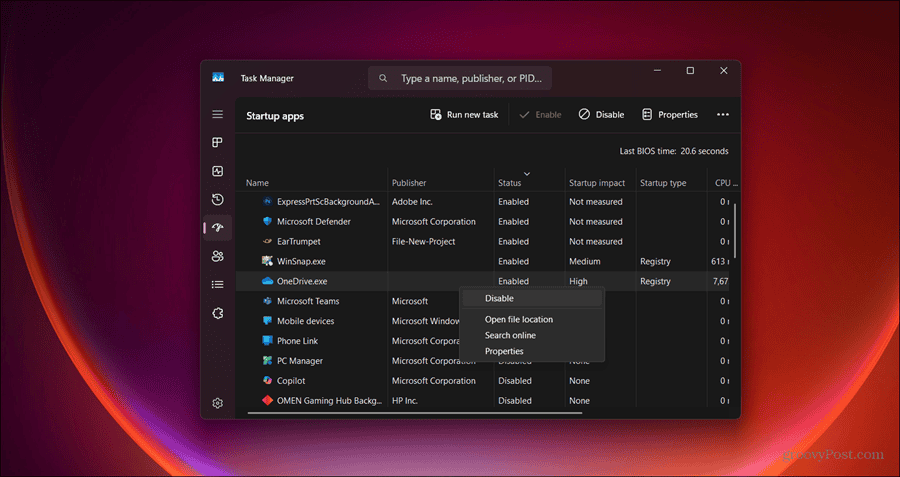Click the File-New-Project publisher cell
The image size is (900, 477).
click(424, 242)
